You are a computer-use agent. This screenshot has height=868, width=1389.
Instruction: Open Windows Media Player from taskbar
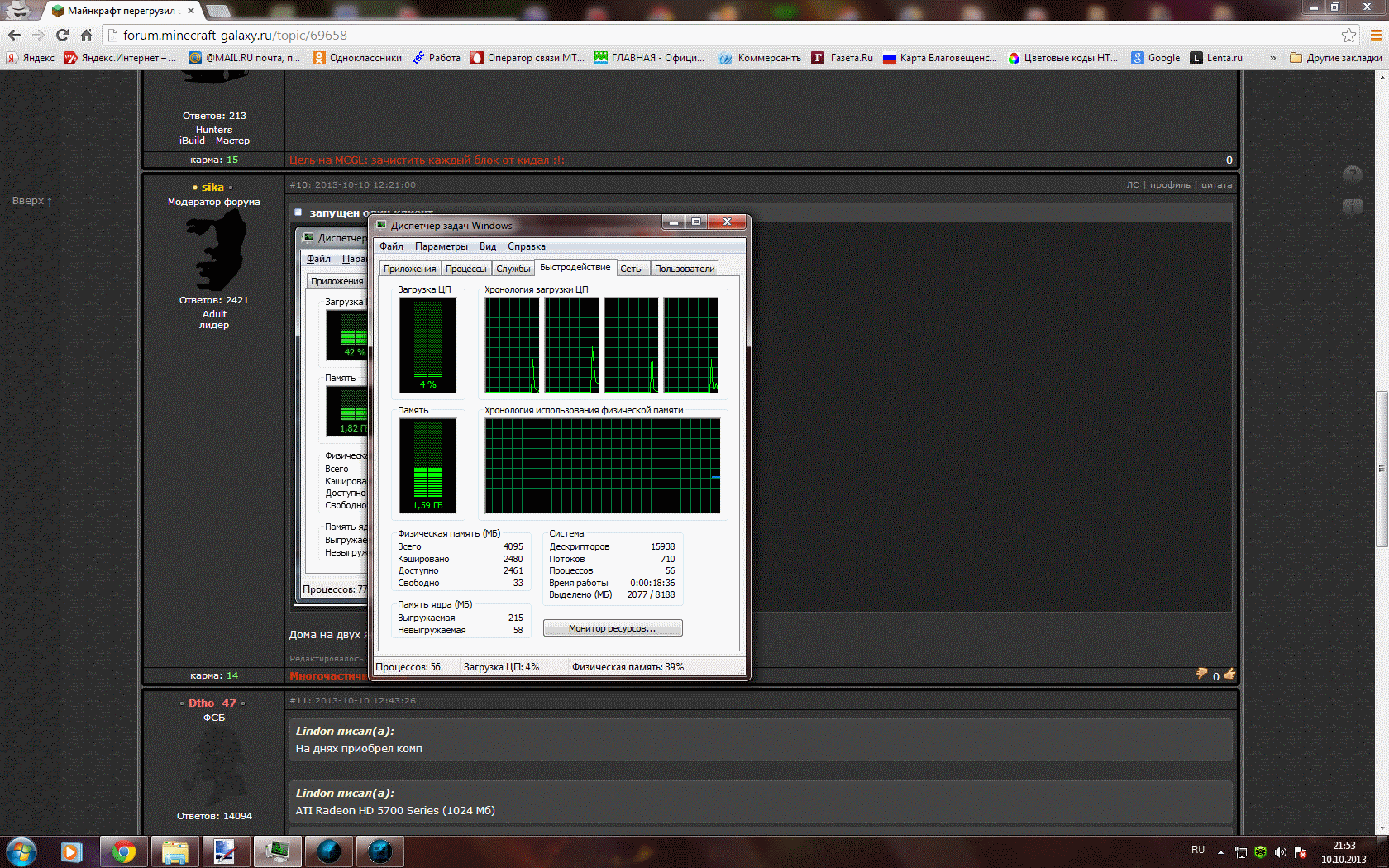point(71,851)
